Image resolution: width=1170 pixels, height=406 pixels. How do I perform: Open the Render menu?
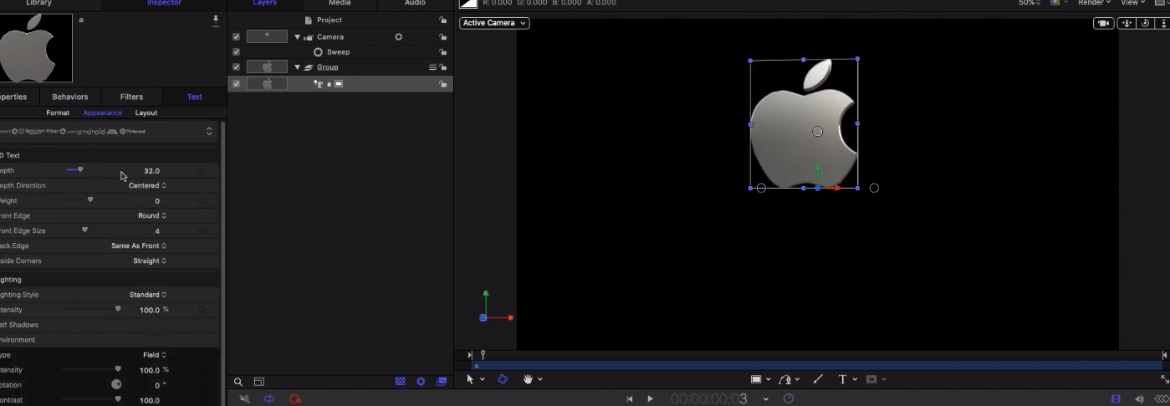pos(1094,3)
